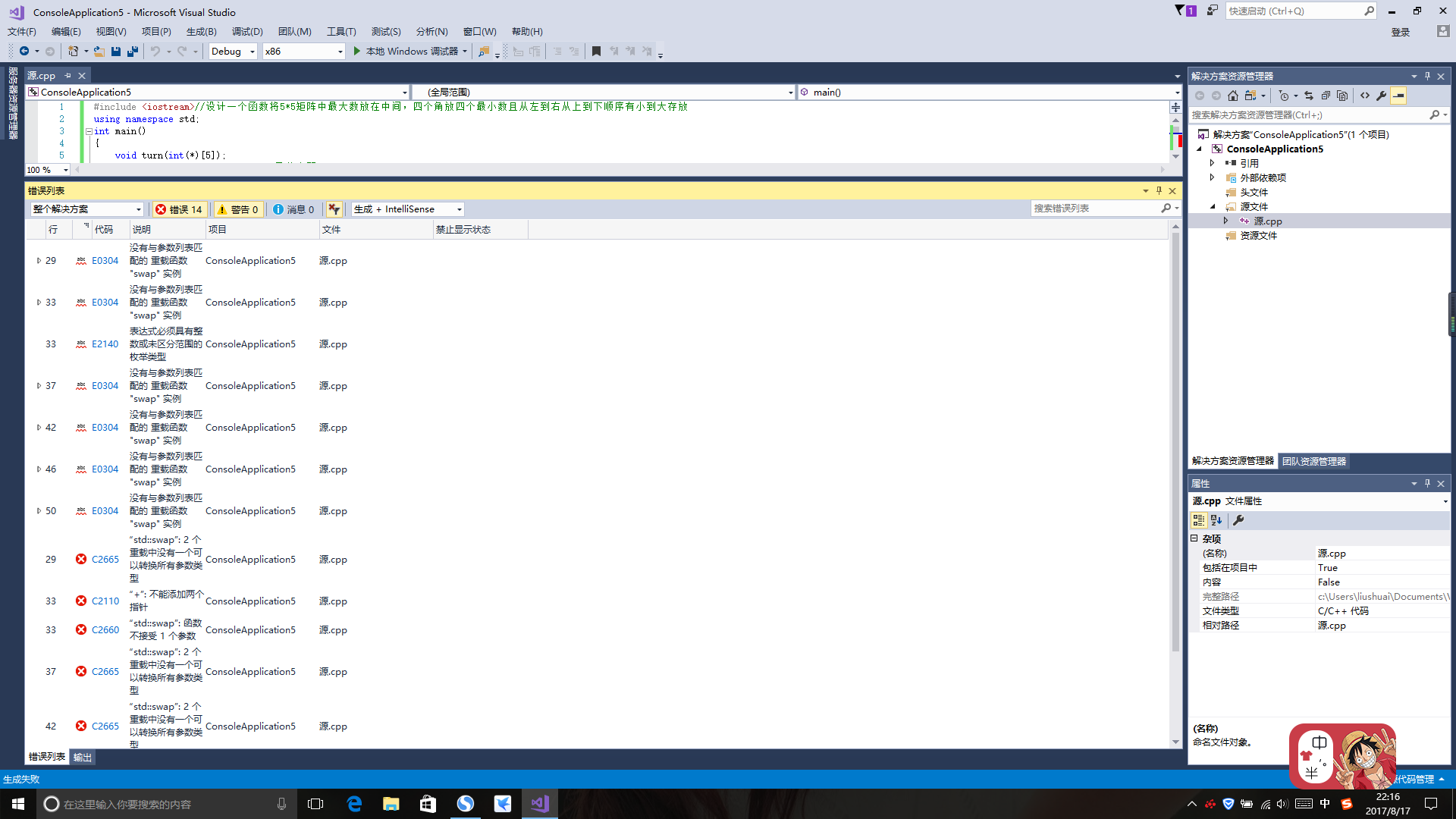The width and height of the screenshot is (1456, 819).
Task: Toggle auto-hide pin on the error list panel
Action: (x=1159, y=190)
